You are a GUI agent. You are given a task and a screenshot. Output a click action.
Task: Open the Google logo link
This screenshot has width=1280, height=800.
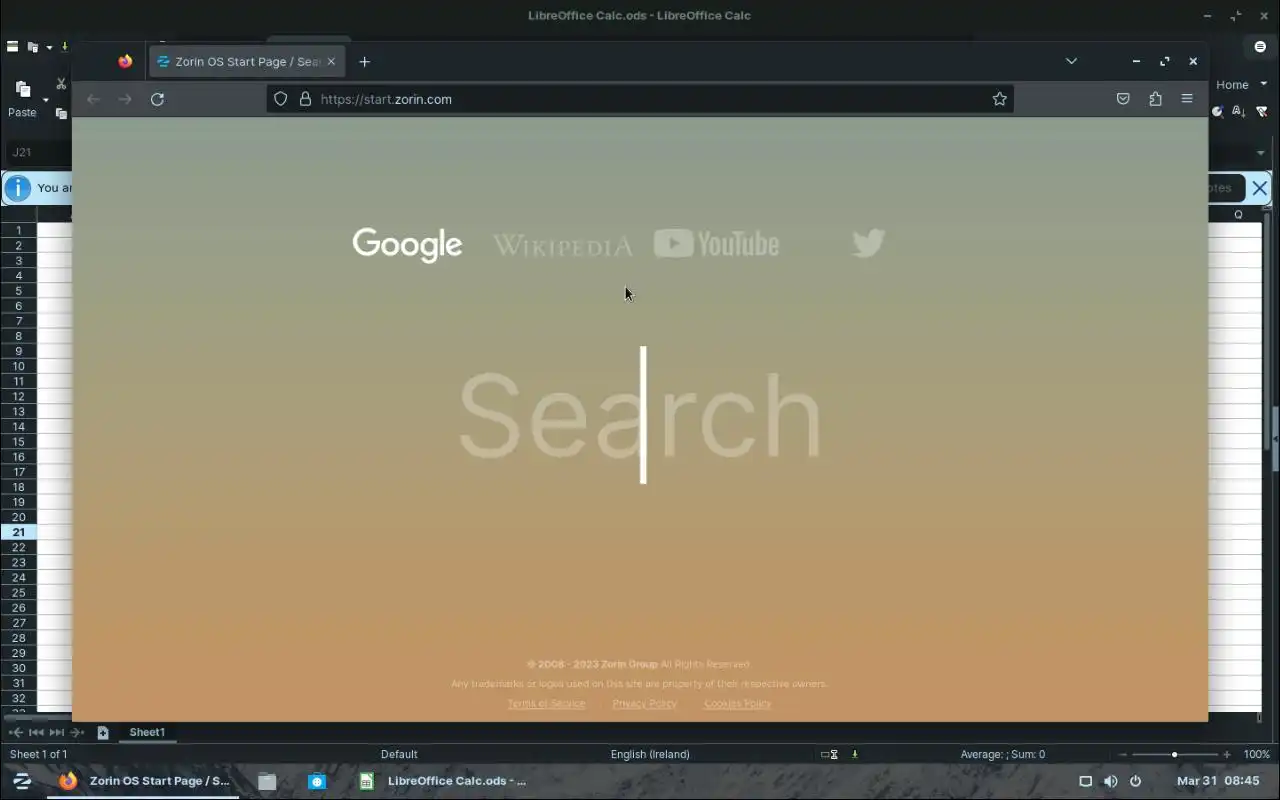click(407, 244)
